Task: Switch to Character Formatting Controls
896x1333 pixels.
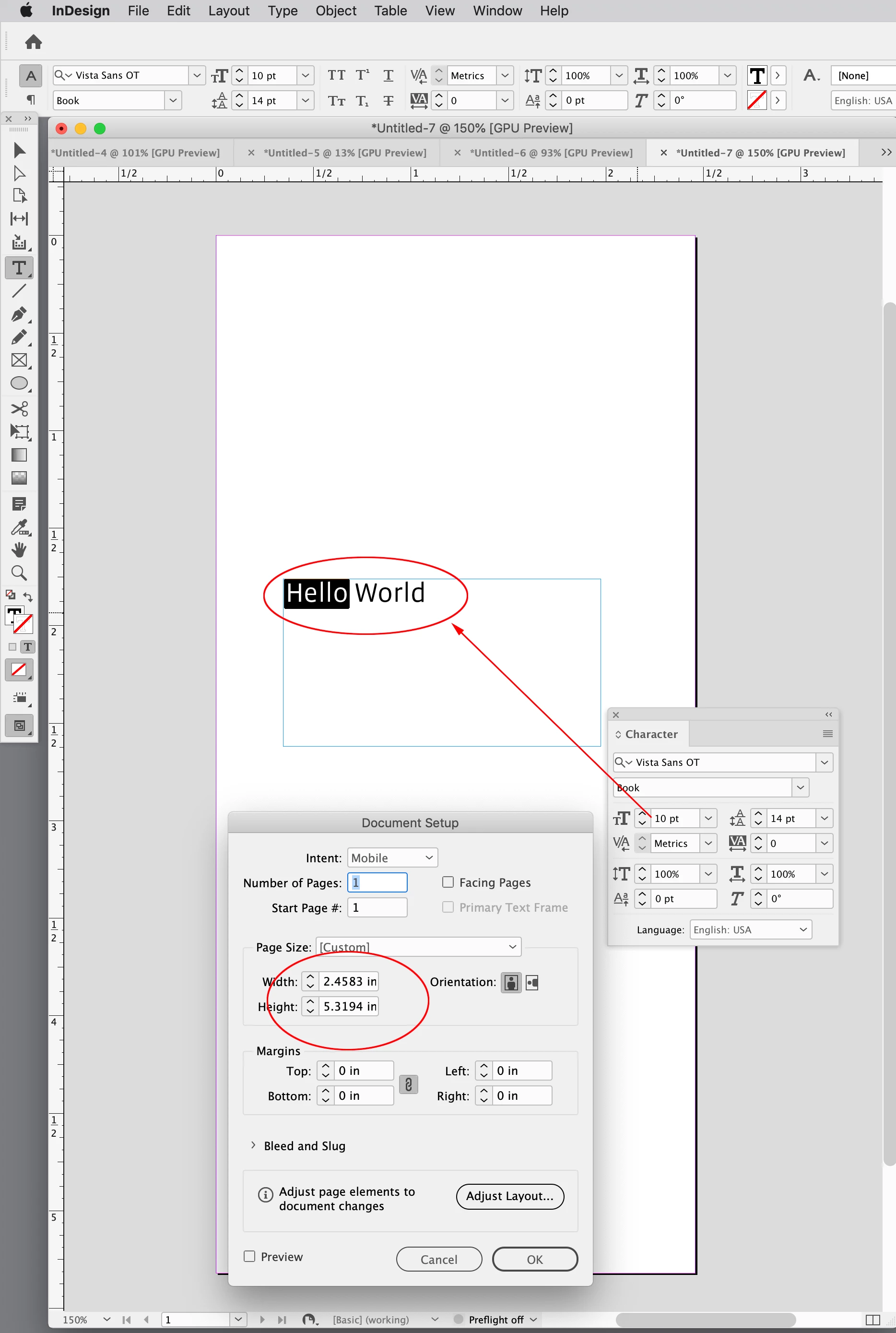Action: pyautogui.click(x=31, y=75)
